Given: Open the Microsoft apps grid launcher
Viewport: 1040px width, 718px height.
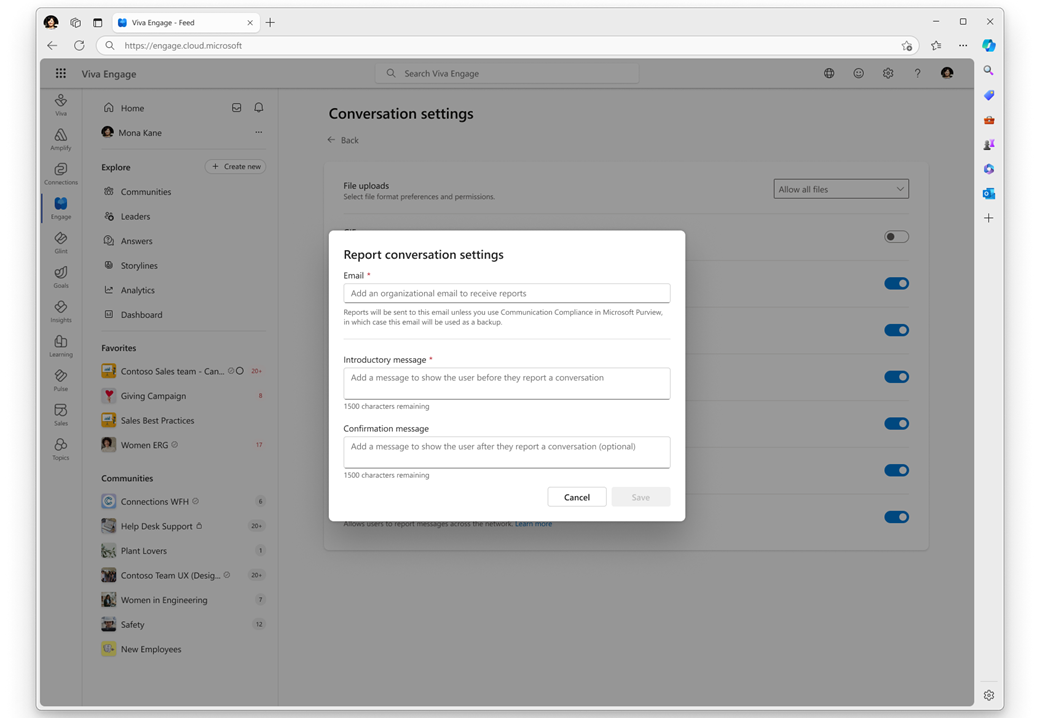Looking at the screenshot, I should [x=61, y=73].
